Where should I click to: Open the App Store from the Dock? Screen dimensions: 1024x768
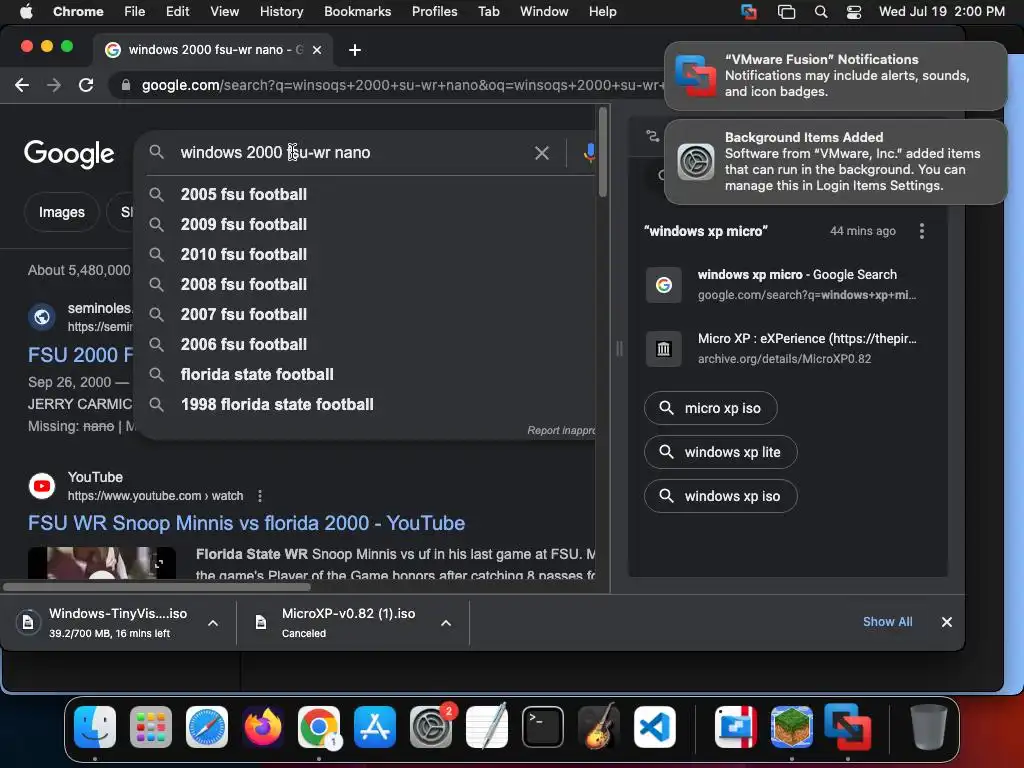(x=375, y=727)
